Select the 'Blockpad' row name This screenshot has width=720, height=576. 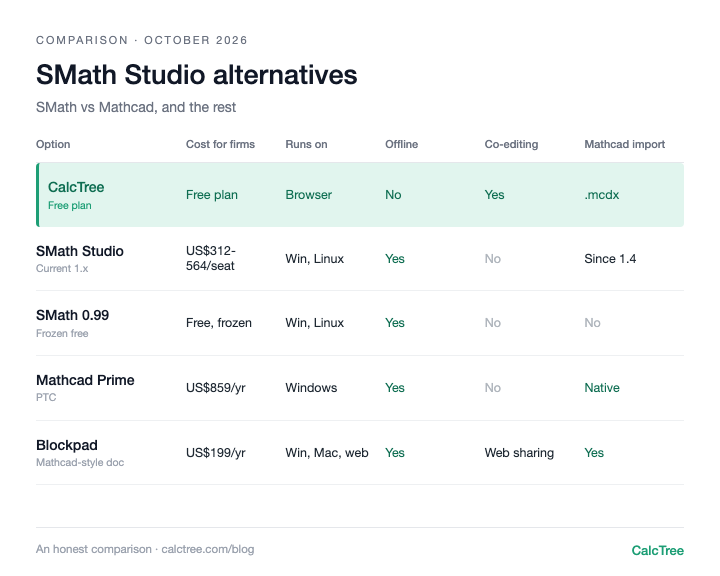[x=67, y=446]
